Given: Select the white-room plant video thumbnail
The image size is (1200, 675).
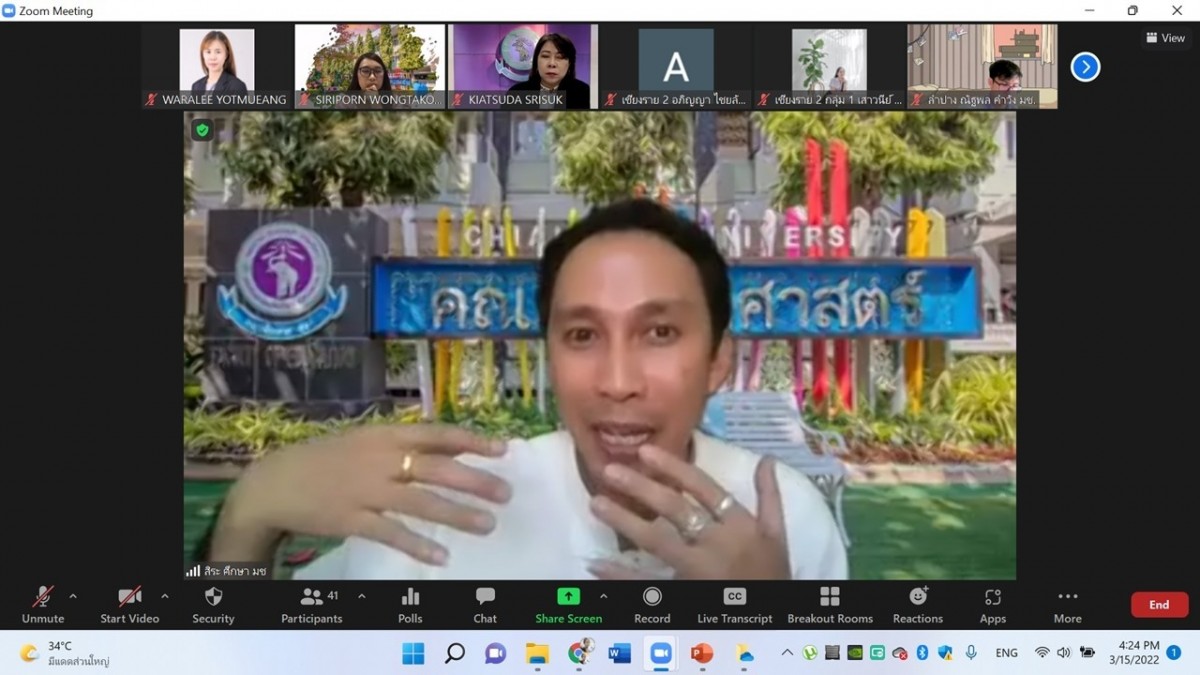Looking at the screenshot, I should tap(829, 66).
